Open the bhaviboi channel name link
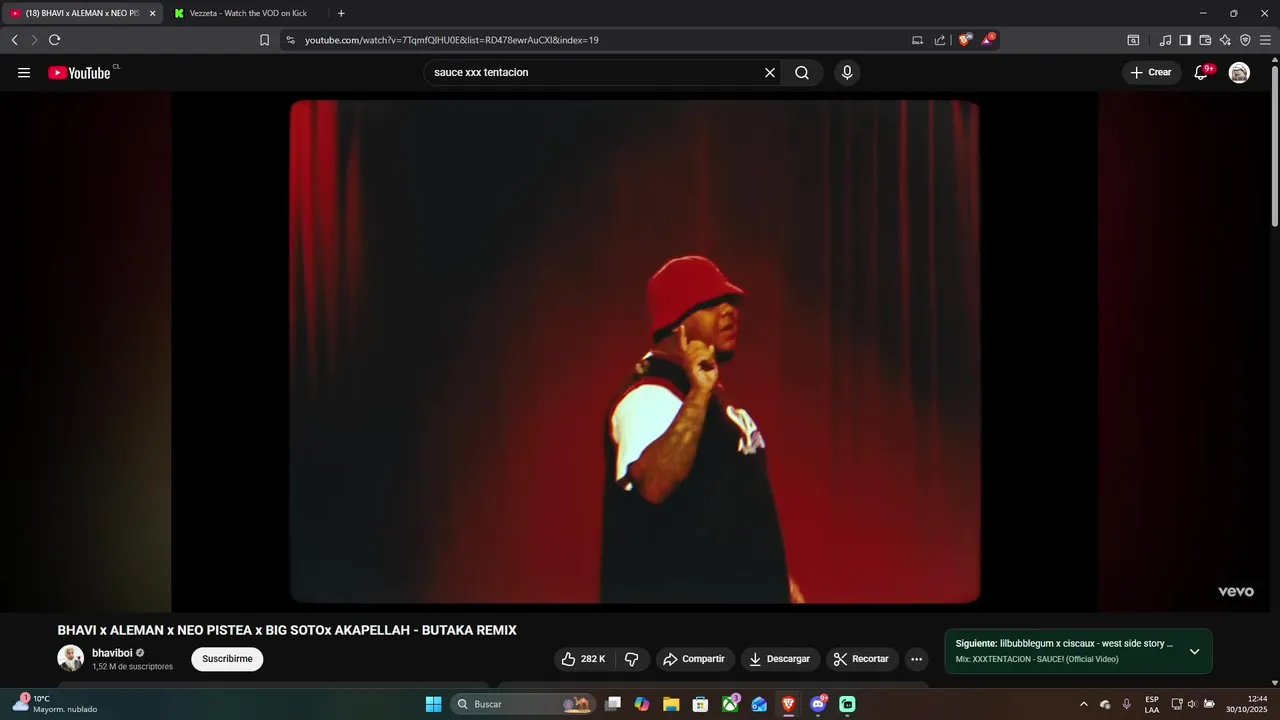The width and height of the screenshot is (1280, 720). 112,653
